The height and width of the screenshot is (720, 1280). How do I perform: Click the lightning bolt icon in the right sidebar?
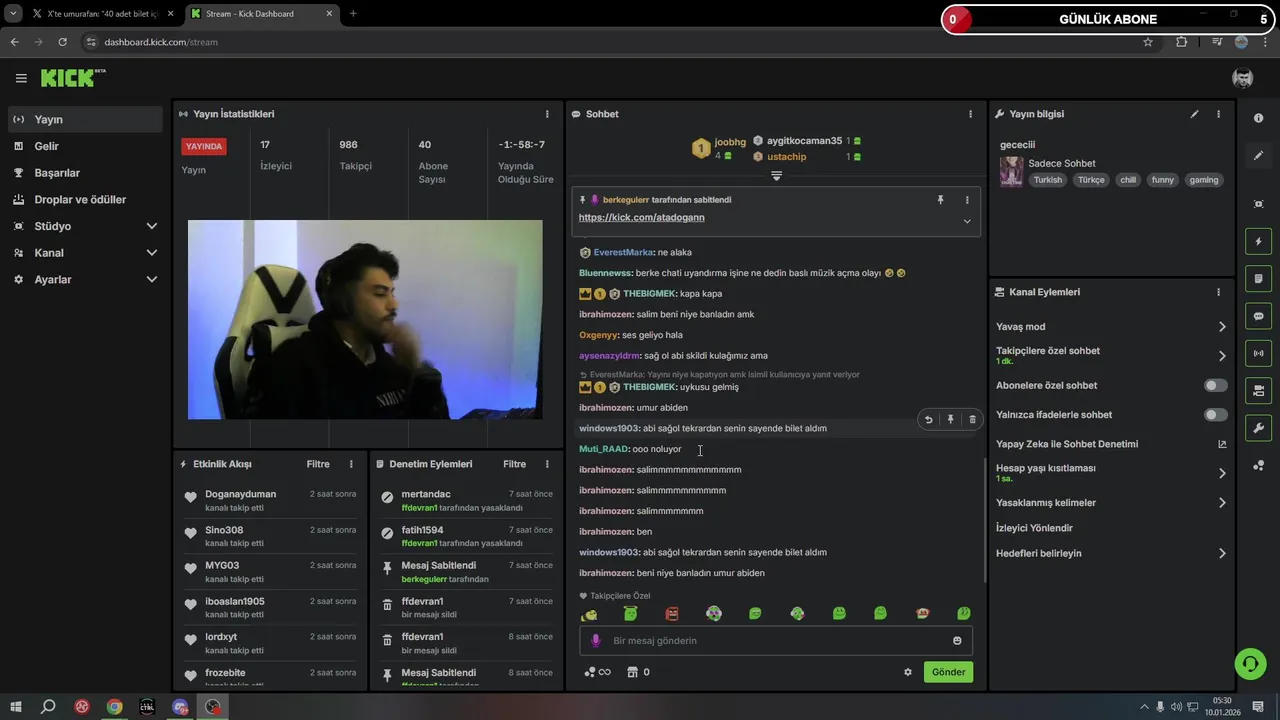pos(1258,241)
